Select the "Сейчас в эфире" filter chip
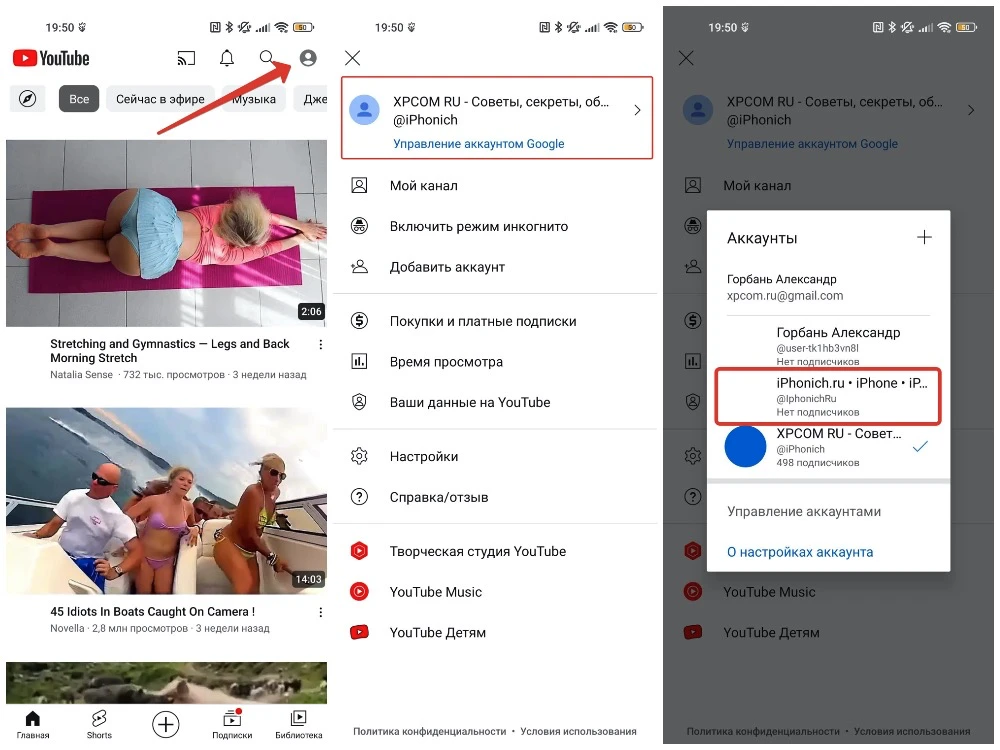 (160, 99)
